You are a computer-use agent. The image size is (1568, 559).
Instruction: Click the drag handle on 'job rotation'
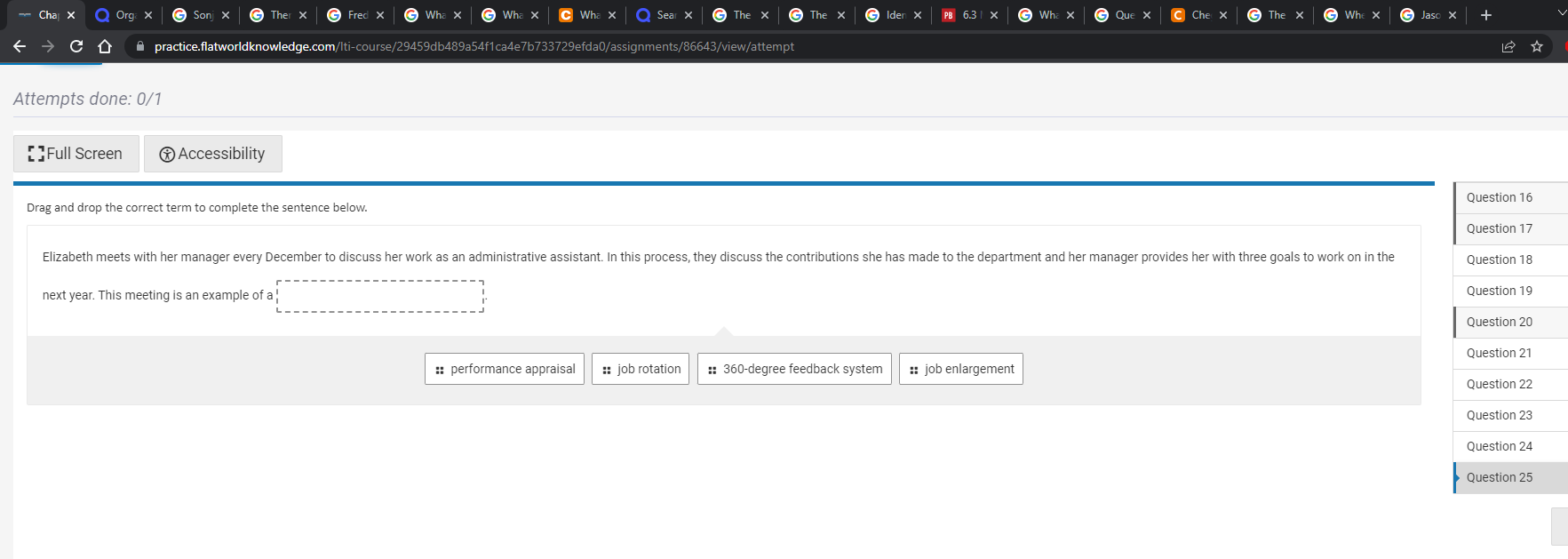(607, 370)
